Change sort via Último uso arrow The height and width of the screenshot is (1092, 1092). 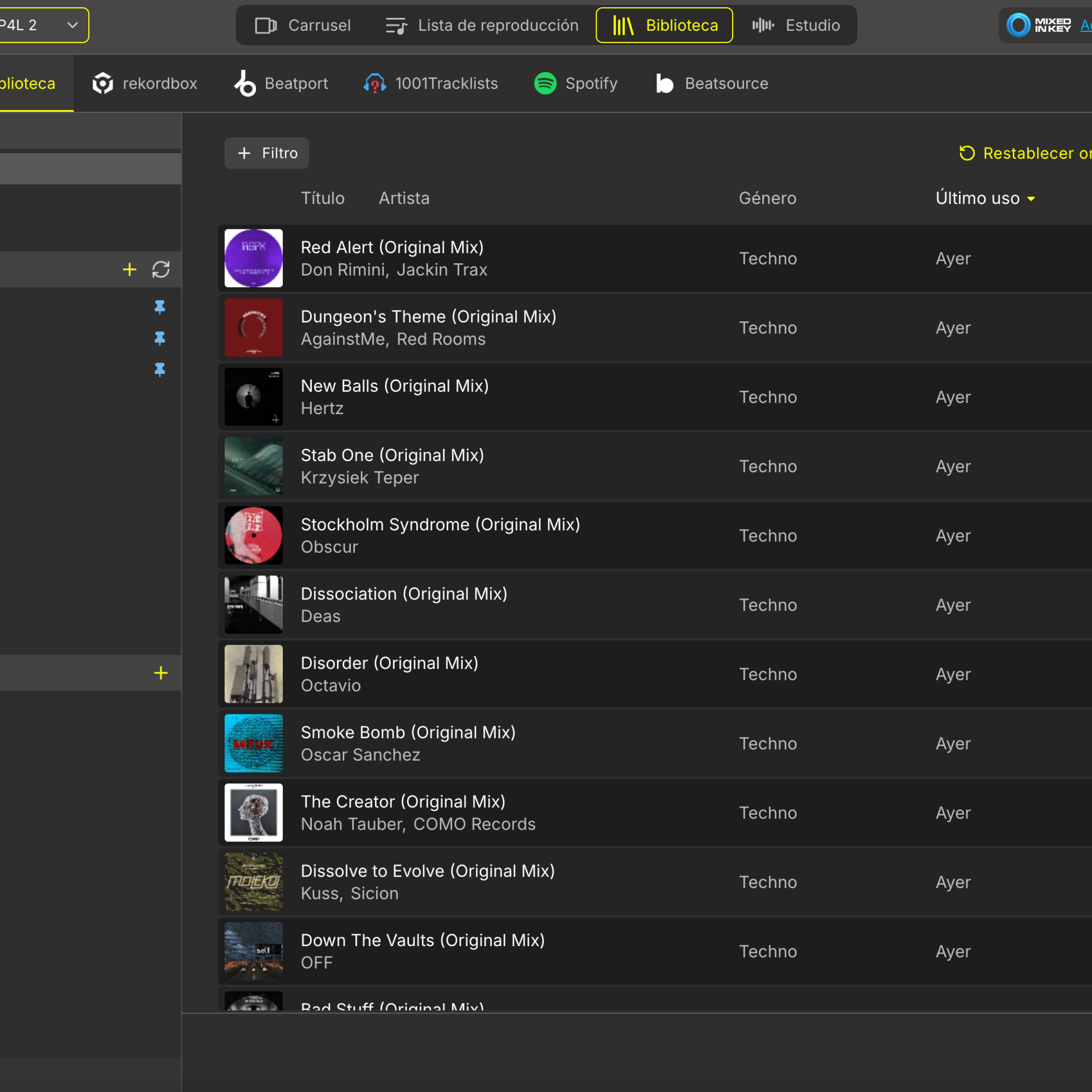(x=1031, y=199)
